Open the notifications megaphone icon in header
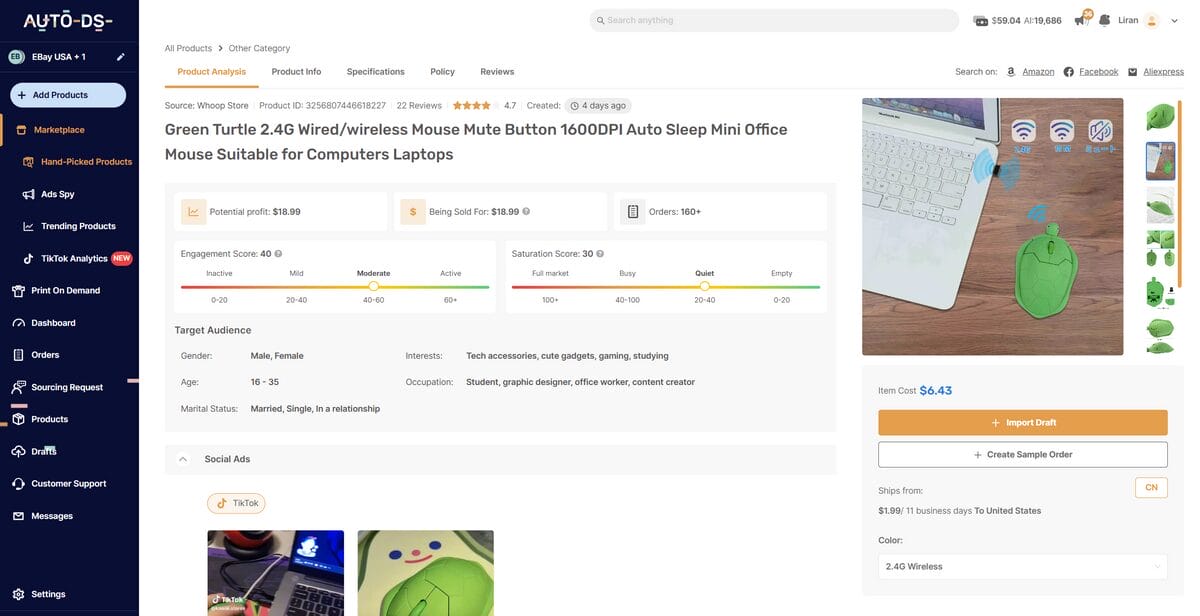Screen dimensions: 1200x616 tap(1081, 20)
